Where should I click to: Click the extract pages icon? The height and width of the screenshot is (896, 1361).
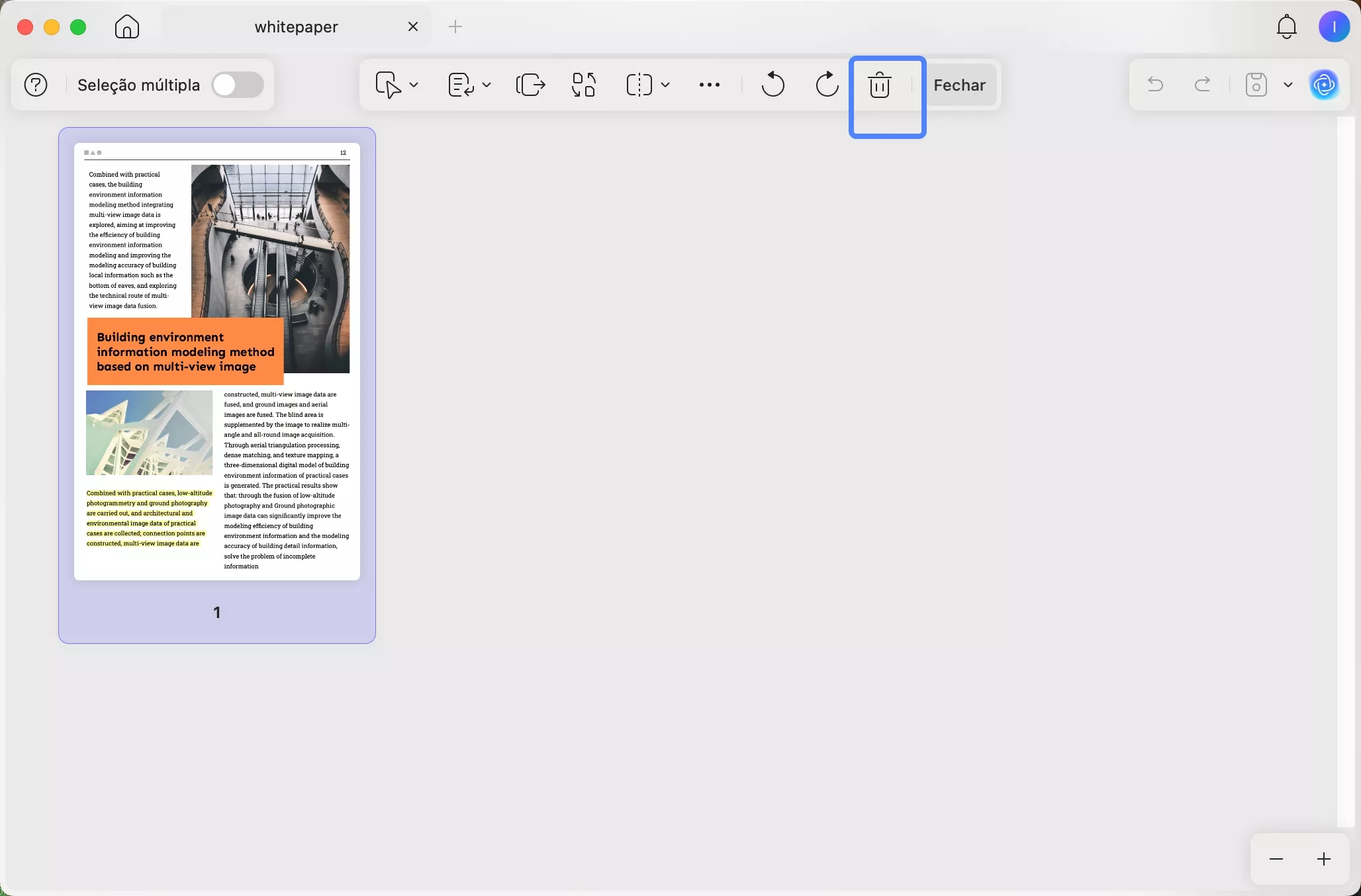tap(530, 85)
